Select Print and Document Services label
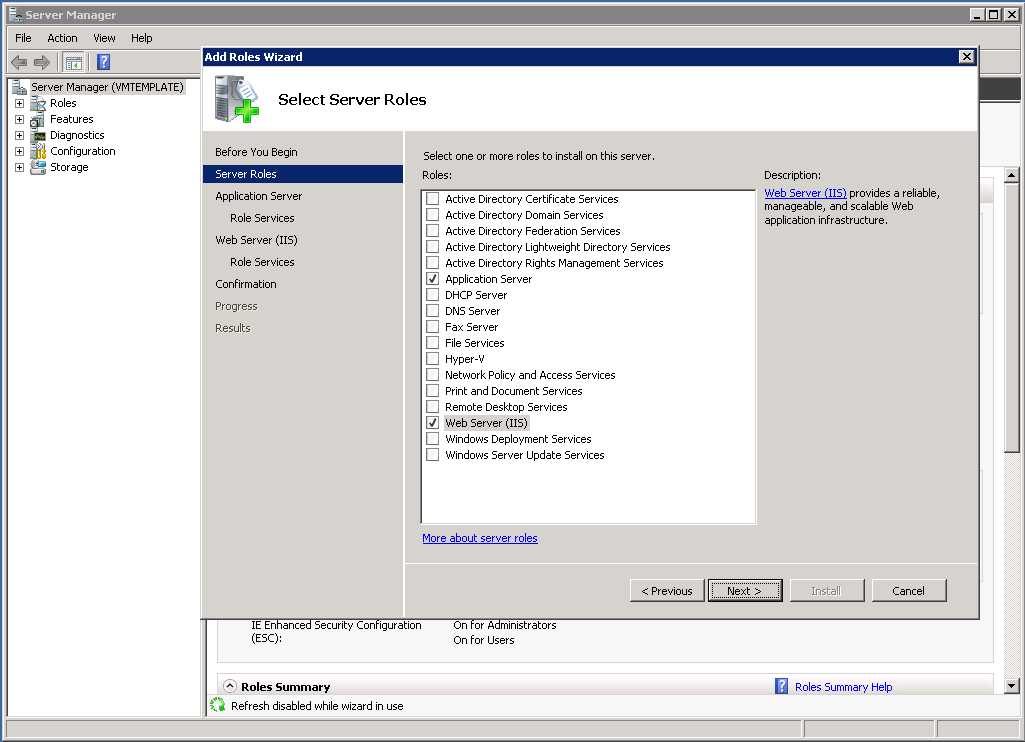 tap(514, 391)
